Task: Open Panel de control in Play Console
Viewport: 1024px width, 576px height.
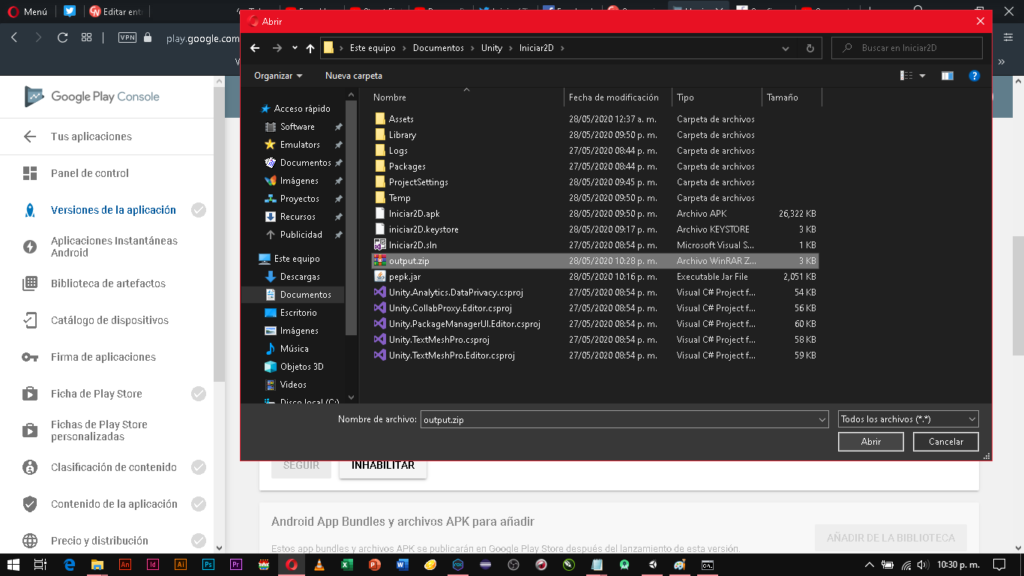Action: click(89, 173)
